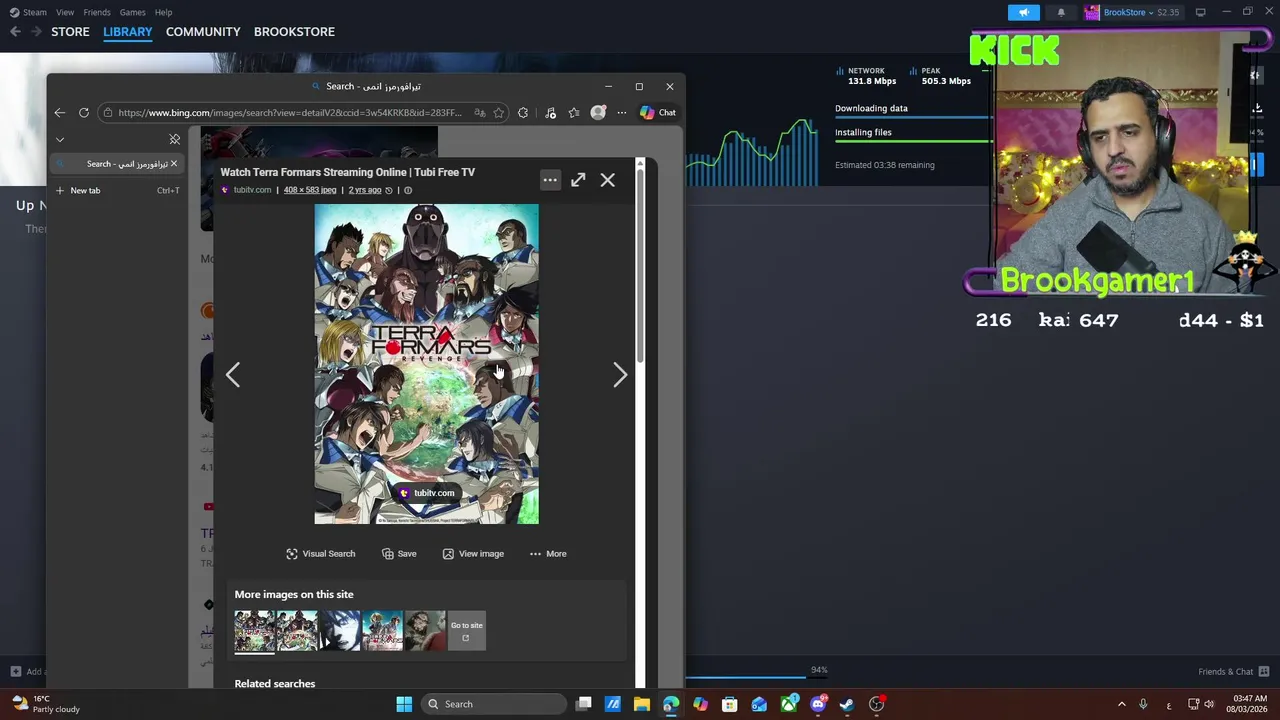Click the Terra Formars poster image

tap(426, 364)
